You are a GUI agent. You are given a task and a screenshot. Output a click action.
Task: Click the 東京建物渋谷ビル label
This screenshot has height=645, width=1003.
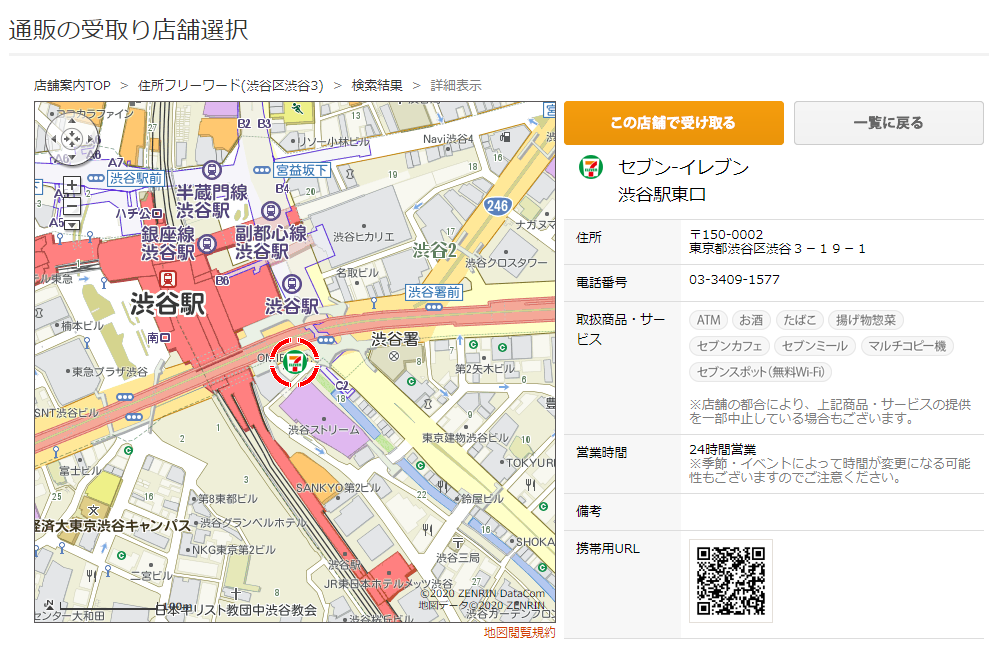click(x=465, y=438)
